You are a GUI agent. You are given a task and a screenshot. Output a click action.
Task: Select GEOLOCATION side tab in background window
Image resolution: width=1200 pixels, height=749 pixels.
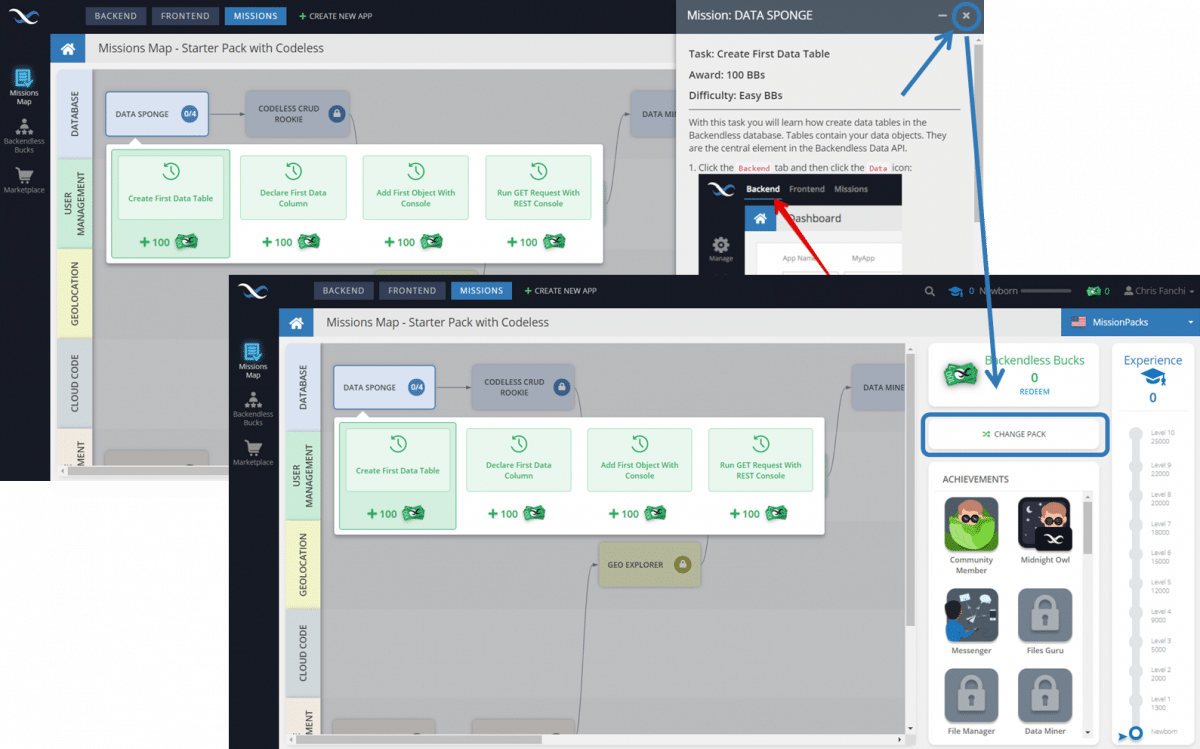(x=75, y=292)
